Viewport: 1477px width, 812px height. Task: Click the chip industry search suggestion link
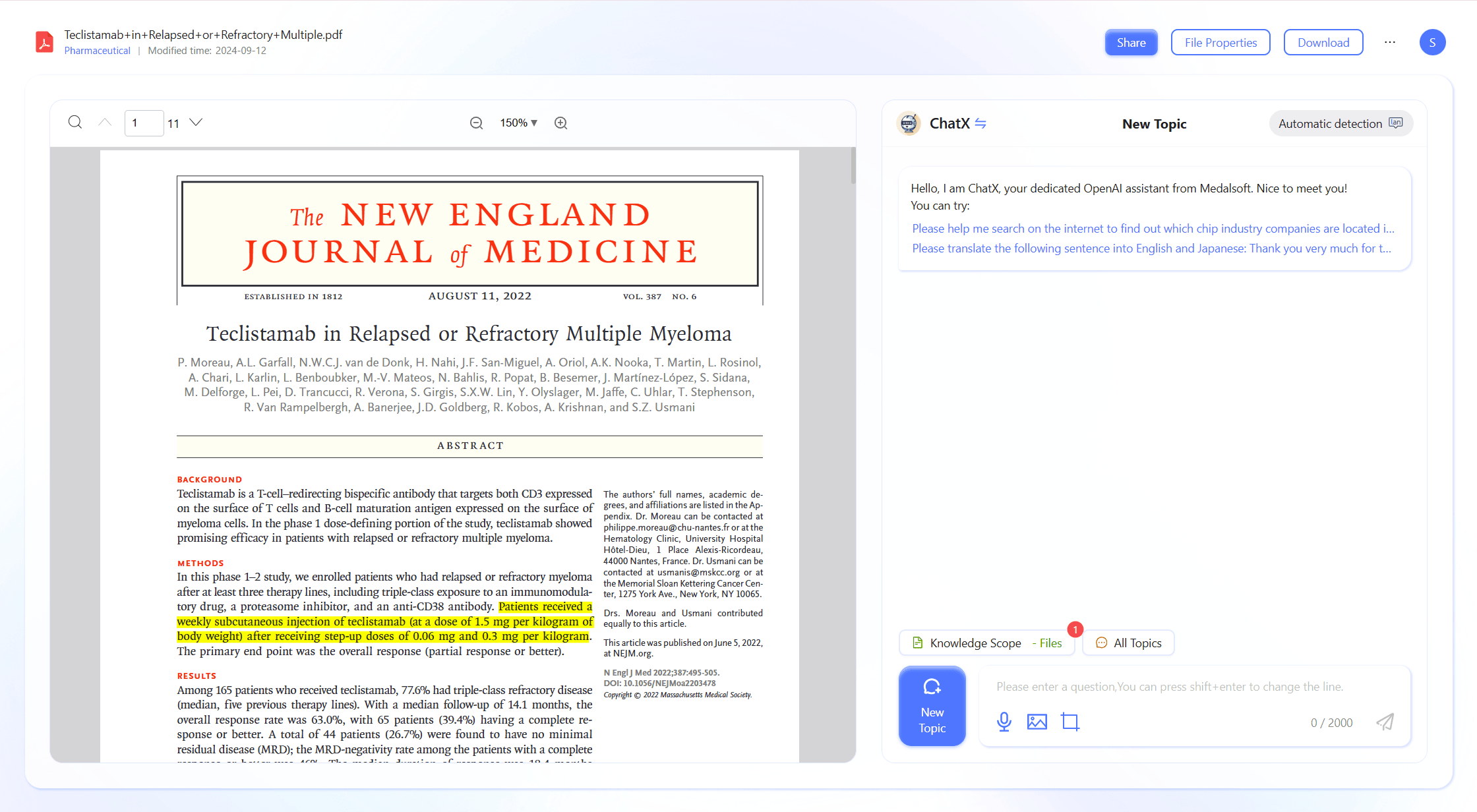tap(1153, 229)
